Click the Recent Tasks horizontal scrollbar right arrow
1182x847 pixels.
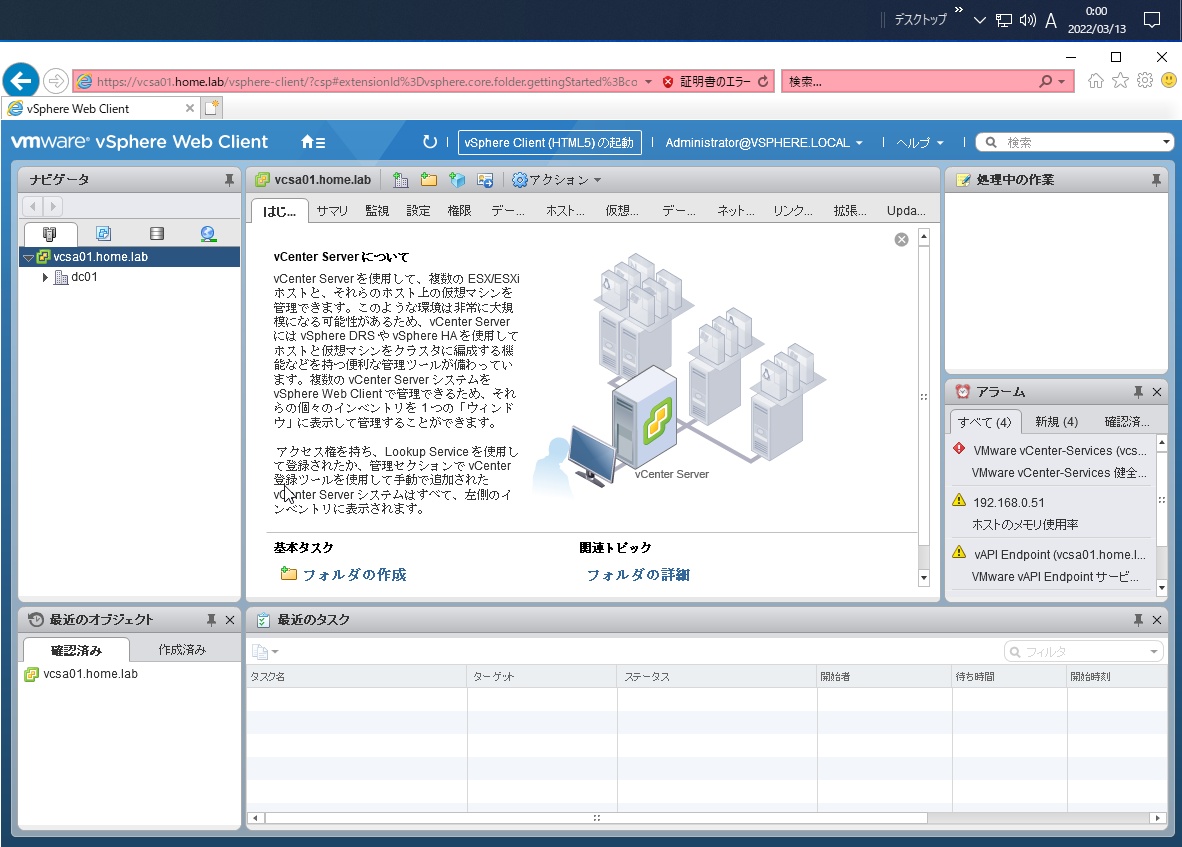[x=1157, y=818]
